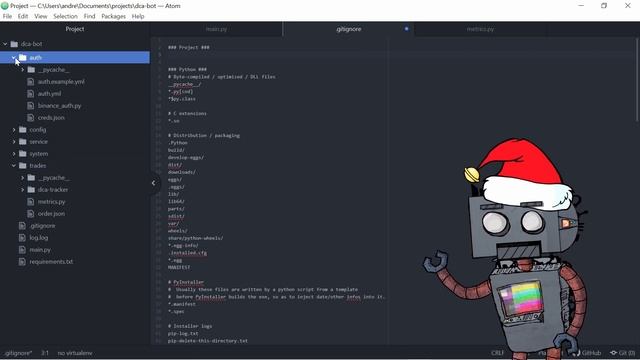Expand the system folder chevron
Screen dimensions: 640x360
(14, 154)
